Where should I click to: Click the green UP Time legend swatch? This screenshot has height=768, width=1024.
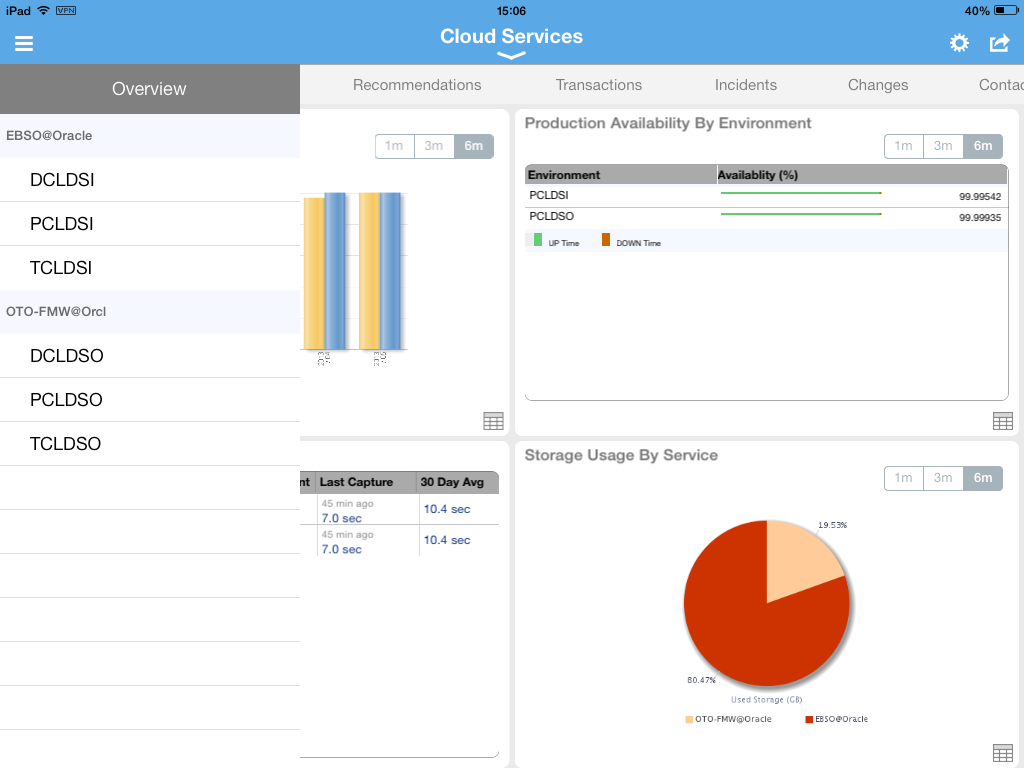pyautogui.click(x=538, y=240)
